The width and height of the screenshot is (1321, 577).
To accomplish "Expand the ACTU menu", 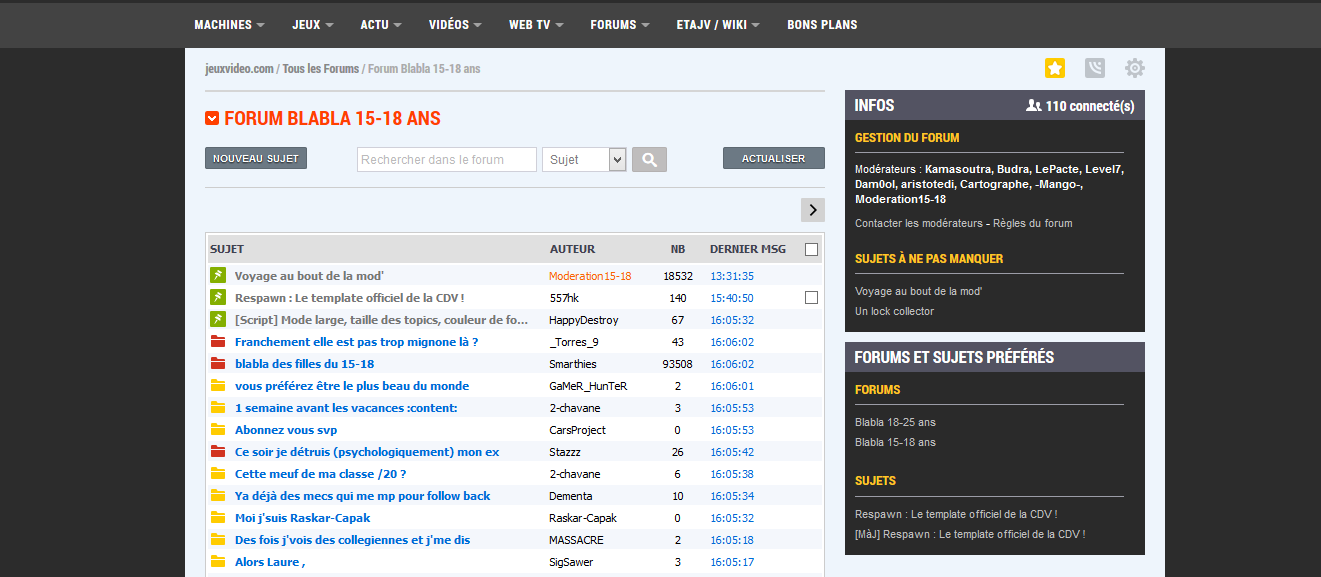I will (x=381, y=24).
